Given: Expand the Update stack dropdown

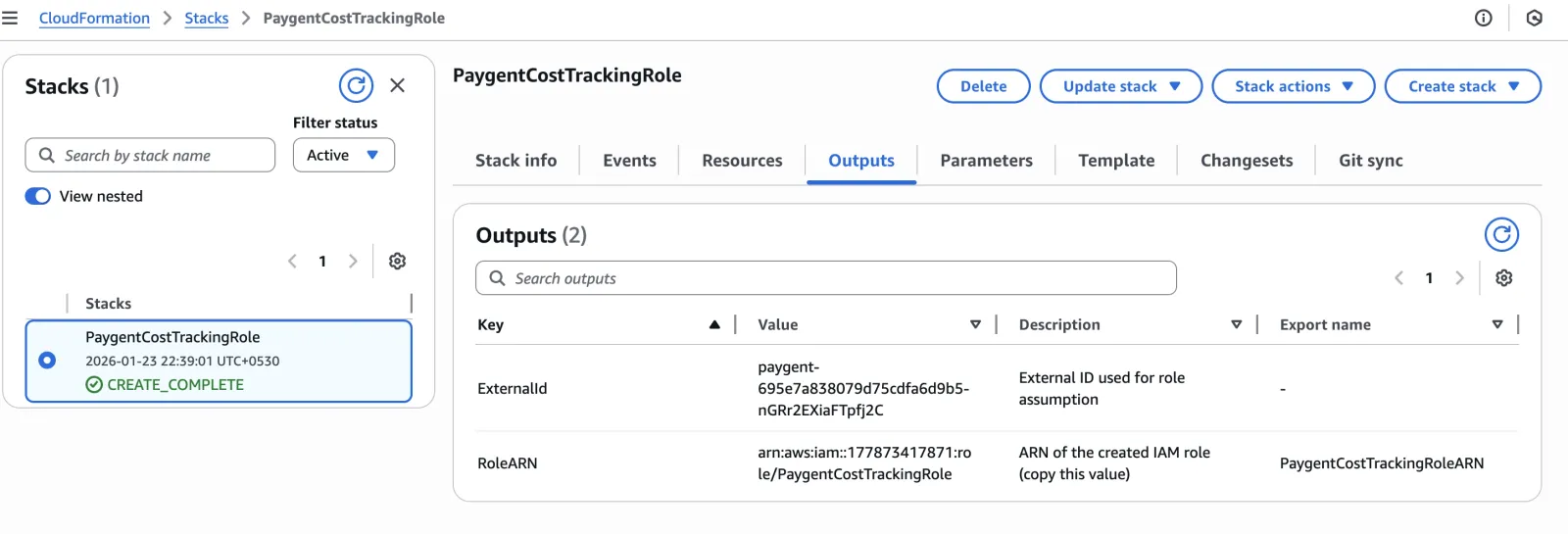Looking at the screenshot, I should (1121, 86).
